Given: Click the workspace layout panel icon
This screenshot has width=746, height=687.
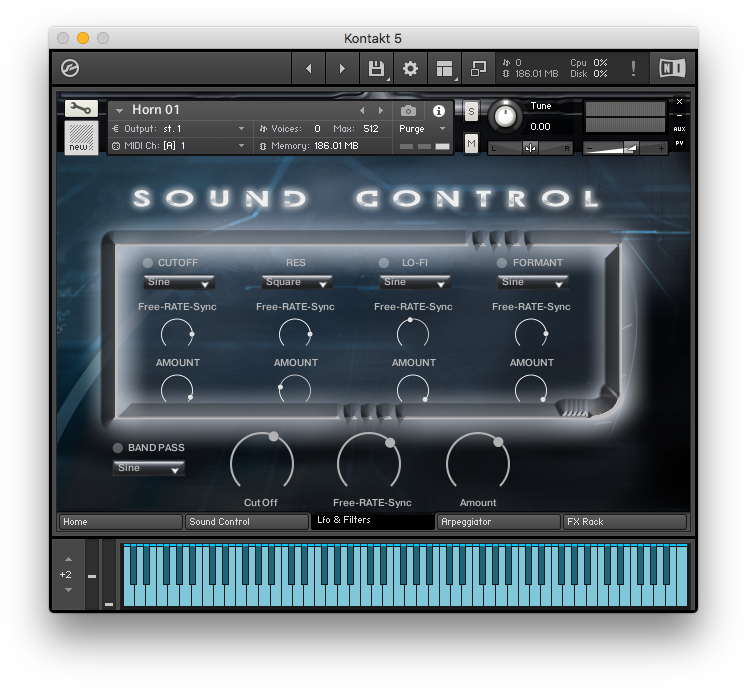Looking at the screenshot, I should tap(443, 68).
